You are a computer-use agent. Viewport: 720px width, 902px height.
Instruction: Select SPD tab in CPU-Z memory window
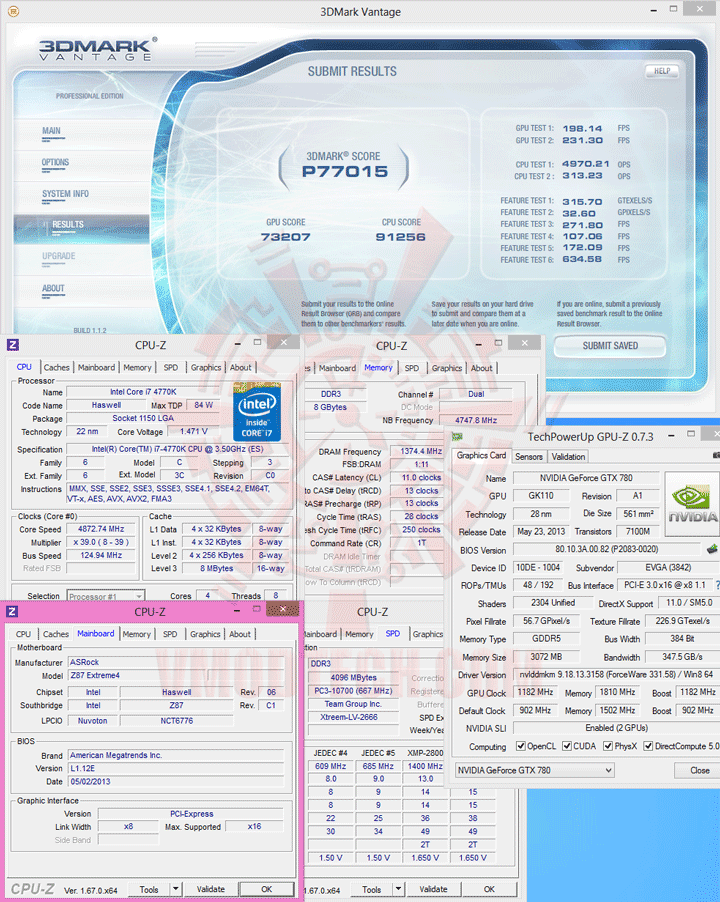pos(412,368)
